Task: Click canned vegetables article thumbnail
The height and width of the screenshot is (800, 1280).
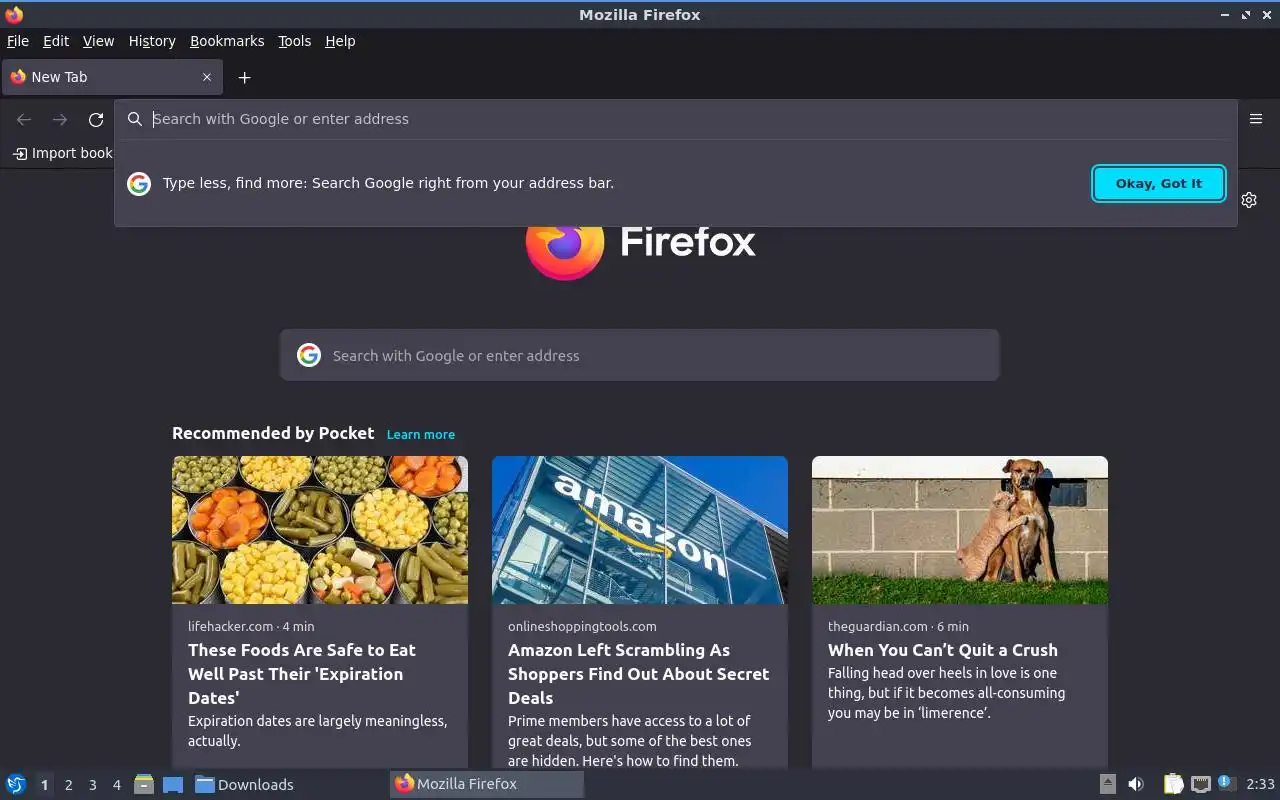Action: click(x=320, y=530)
